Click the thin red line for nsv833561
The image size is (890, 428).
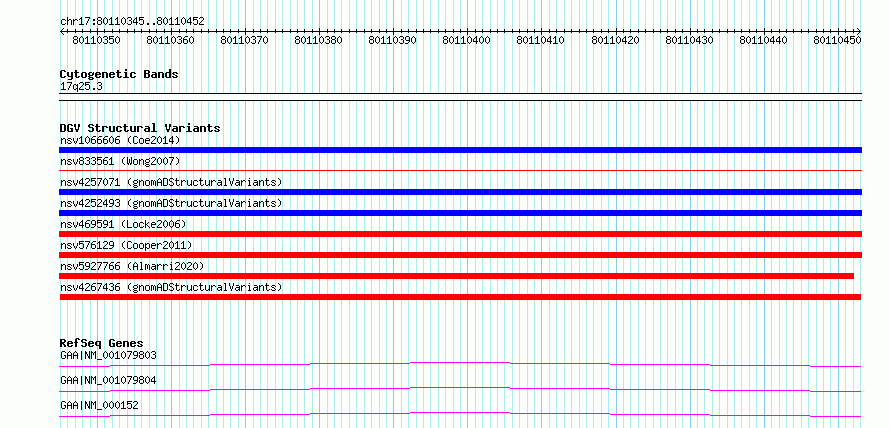(460, 170)
